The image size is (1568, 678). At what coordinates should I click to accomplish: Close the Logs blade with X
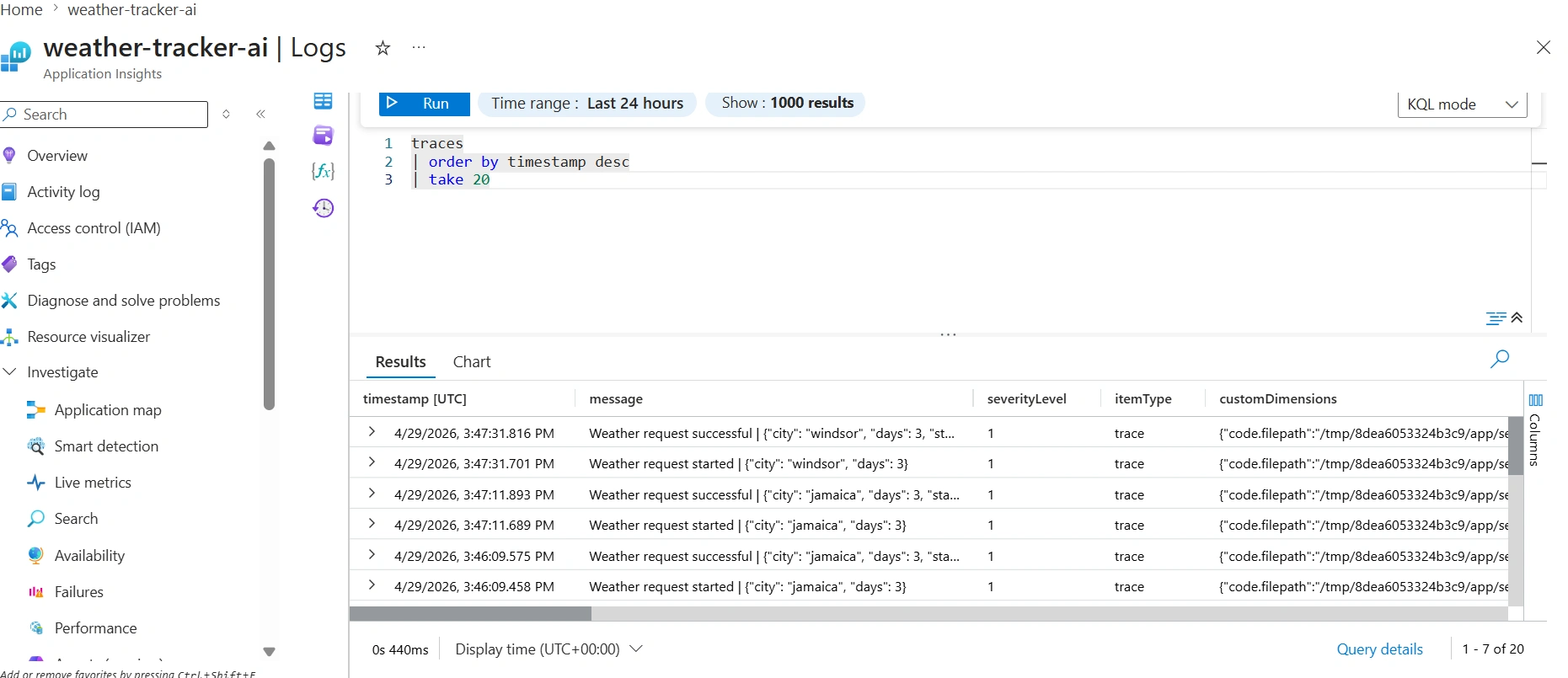pyautogui.click(x=1543, y=47)
